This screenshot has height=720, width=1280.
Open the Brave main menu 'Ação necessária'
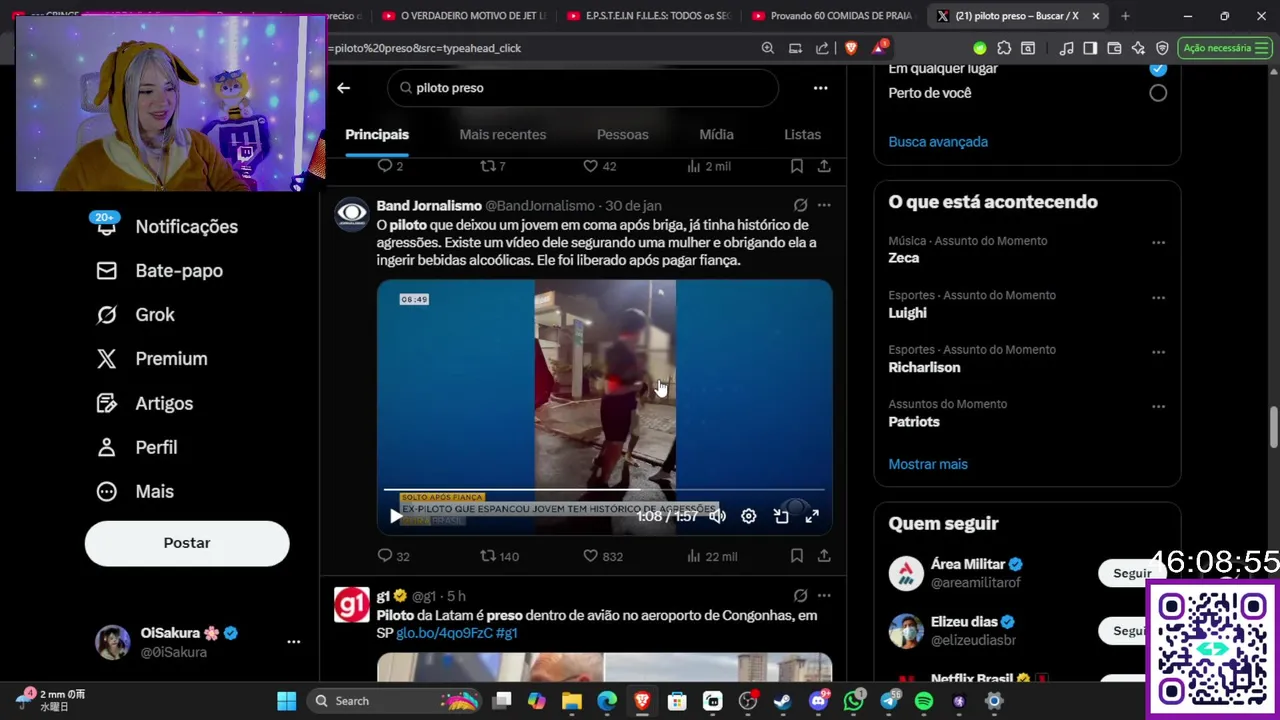click(1225, 48)
